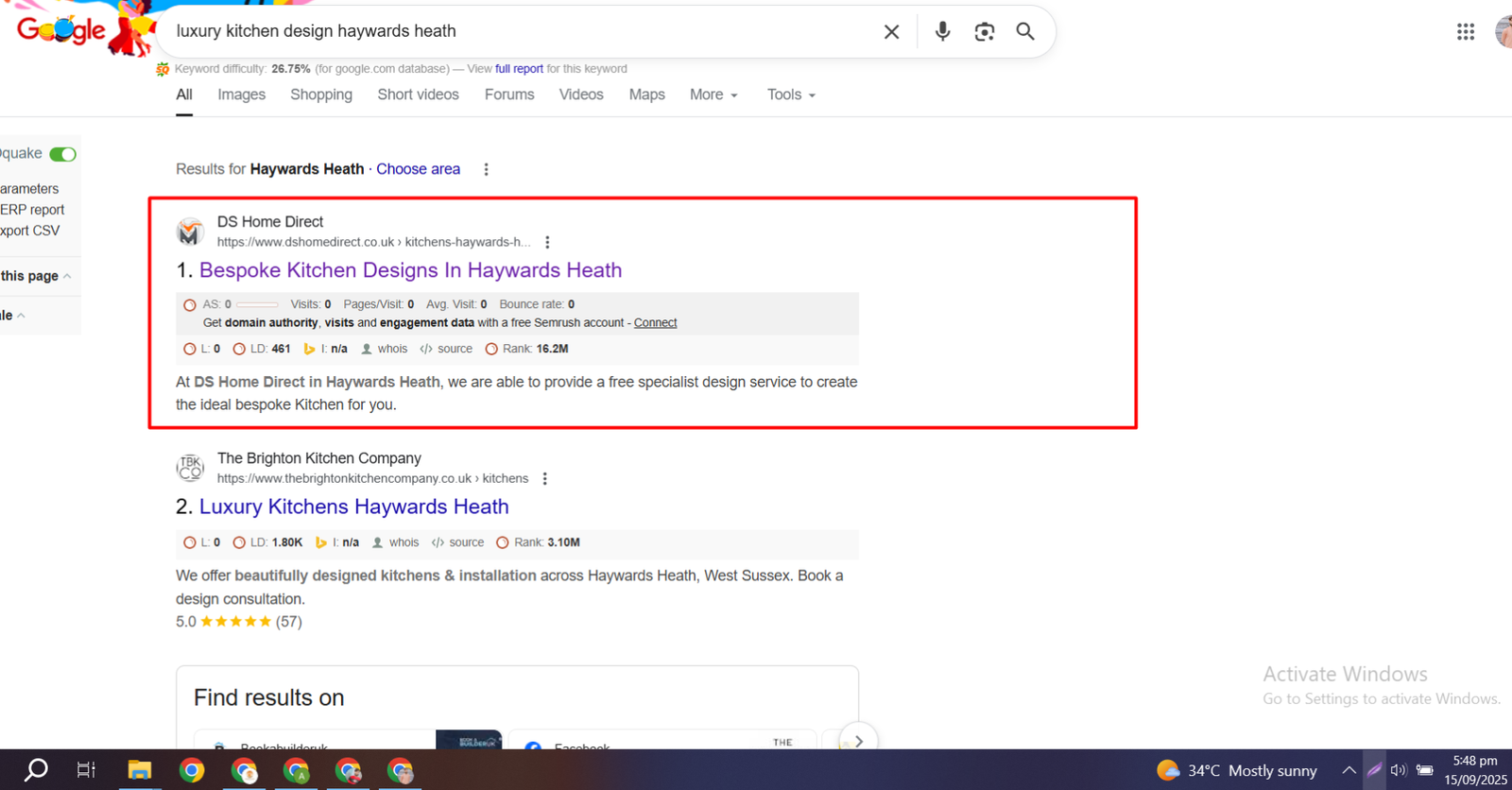Open Google Lens image search

[x=984, y=31]
